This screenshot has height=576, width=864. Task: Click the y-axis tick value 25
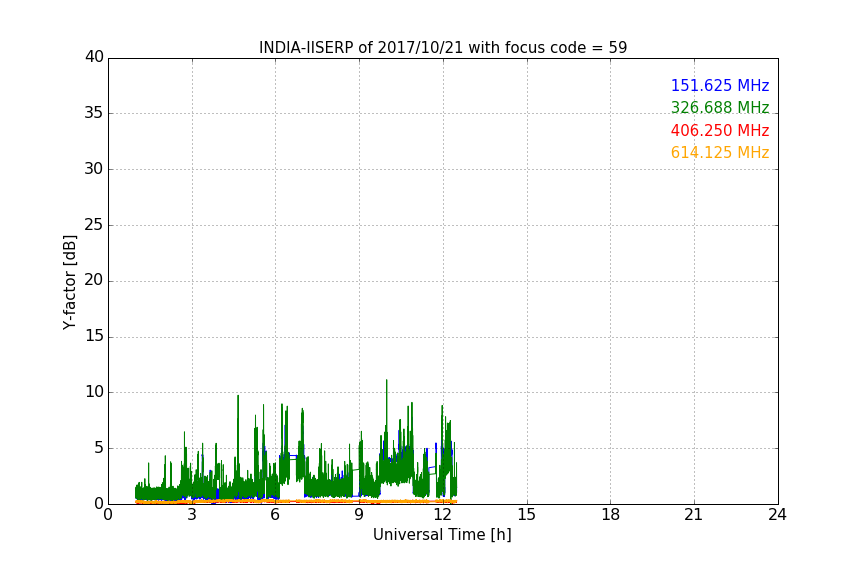[94, 224]
